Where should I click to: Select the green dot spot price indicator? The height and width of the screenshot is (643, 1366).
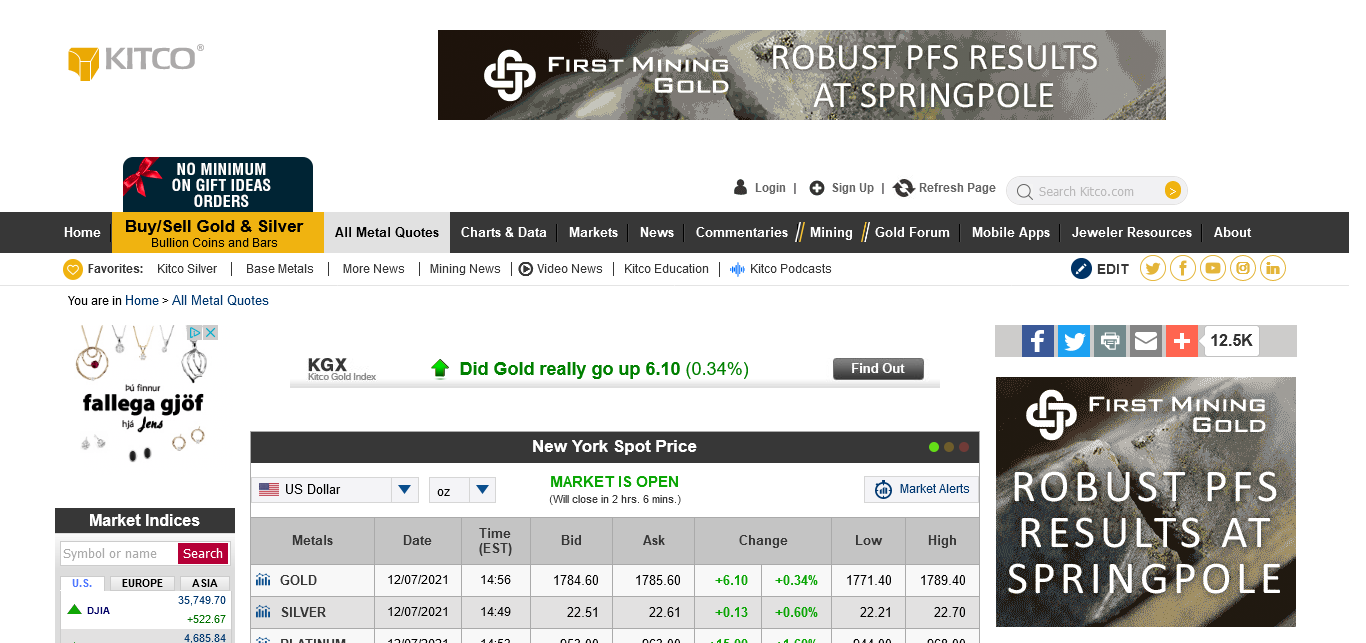point(934,447)
